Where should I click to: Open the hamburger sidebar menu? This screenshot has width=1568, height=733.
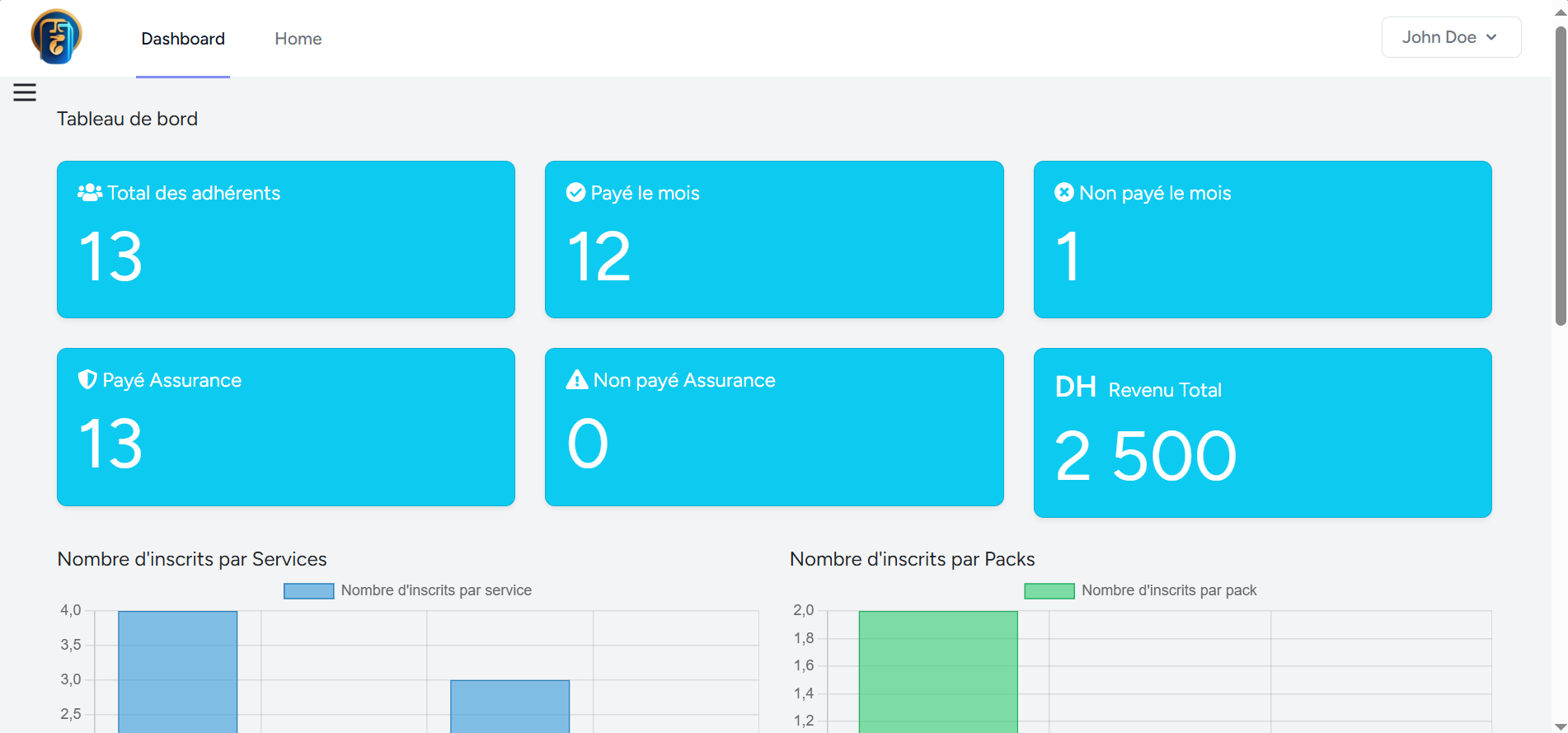[25, 92]
